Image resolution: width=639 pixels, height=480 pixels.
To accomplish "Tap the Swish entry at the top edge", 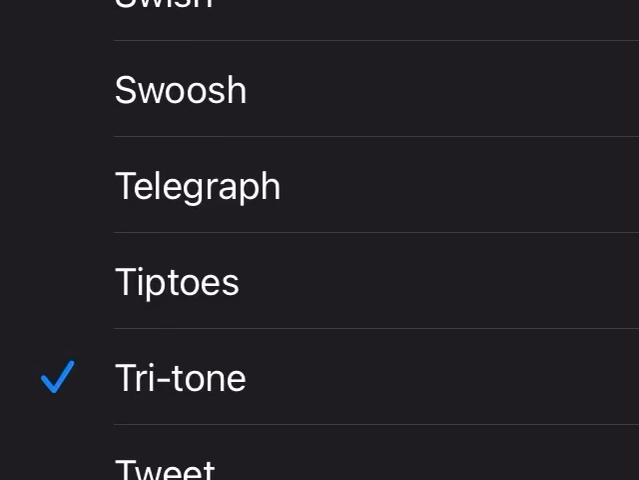I will coord(164,6).
